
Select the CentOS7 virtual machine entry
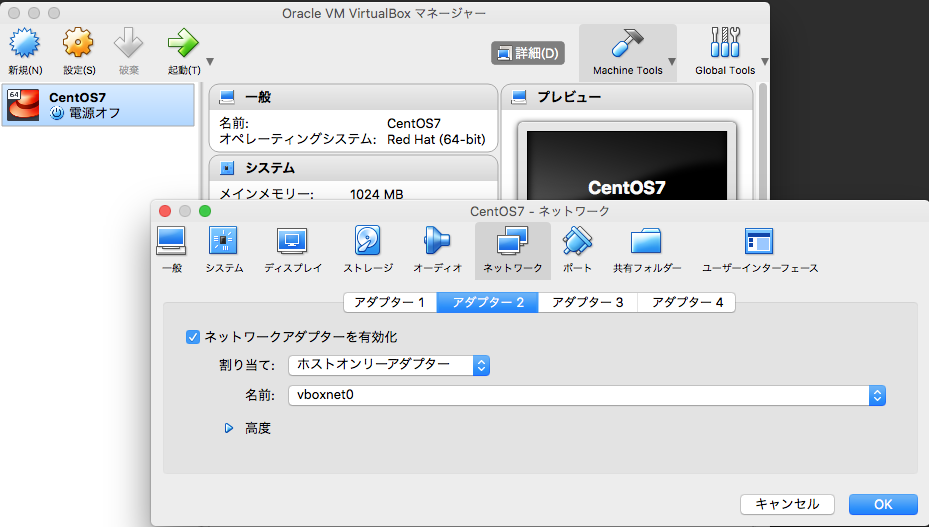[98, 105]
